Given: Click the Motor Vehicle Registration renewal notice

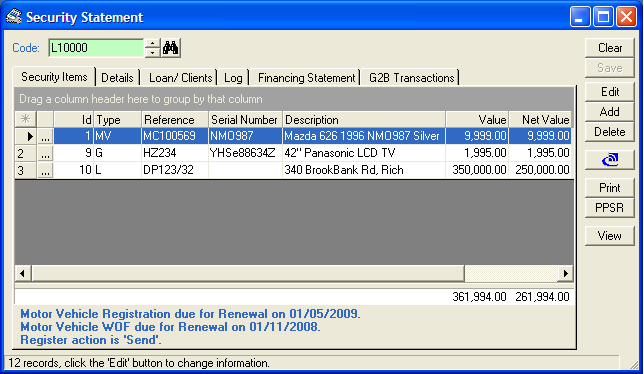Looking at the screenshot, I should [x=190, y=314].
